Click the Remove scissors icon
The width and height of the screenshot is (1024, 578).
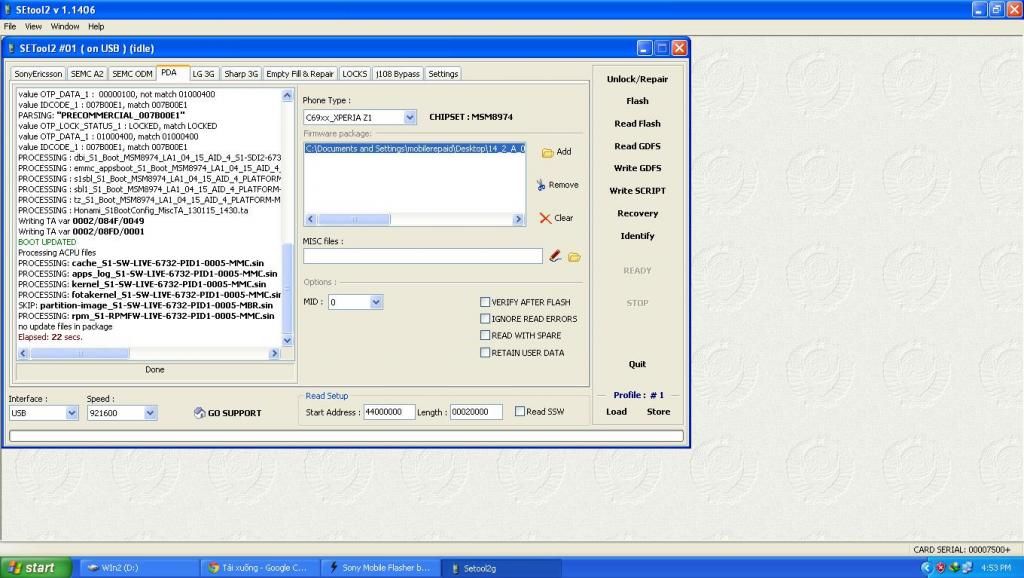541,185
